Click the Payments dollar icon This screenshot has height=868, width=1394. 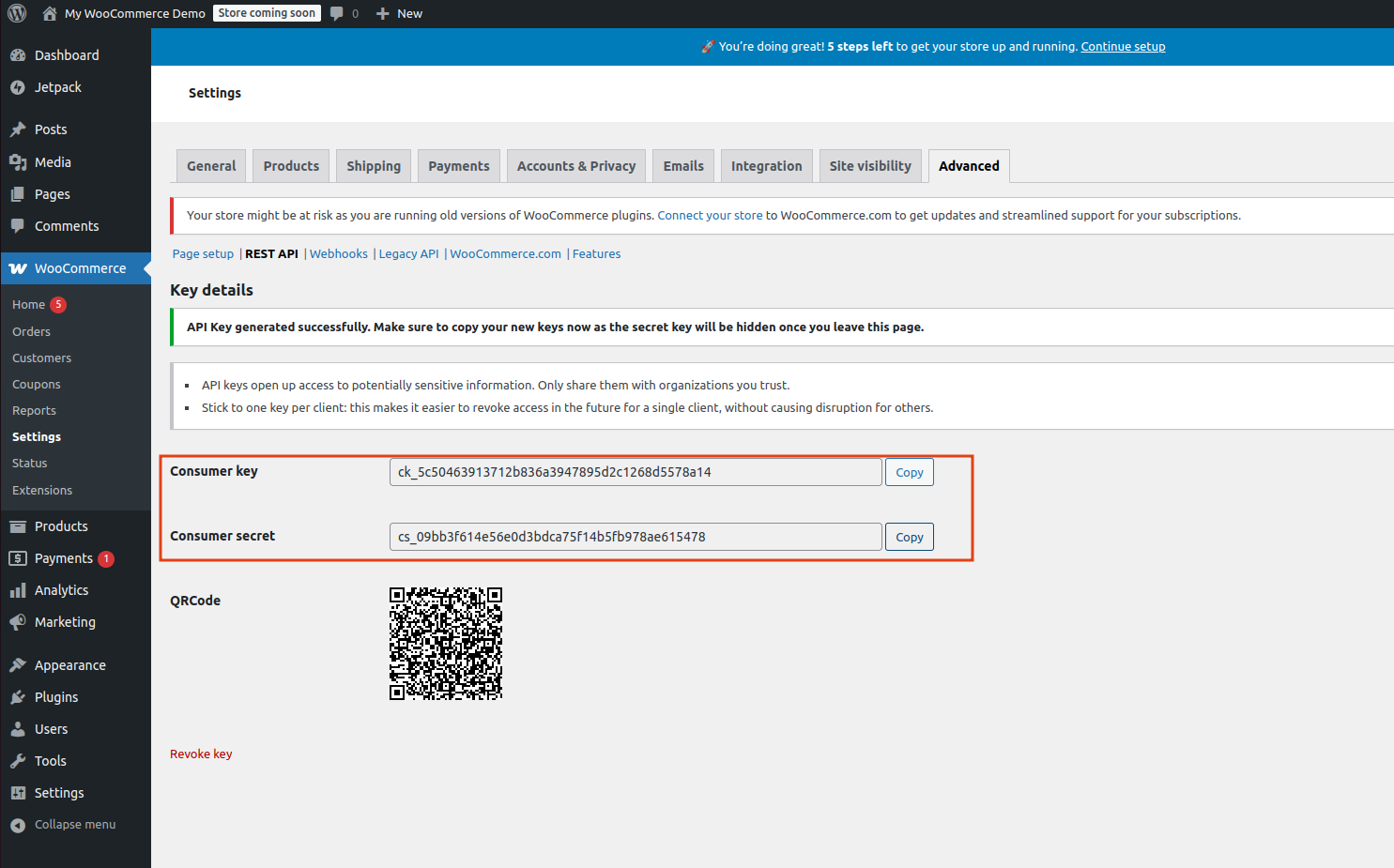18,558
